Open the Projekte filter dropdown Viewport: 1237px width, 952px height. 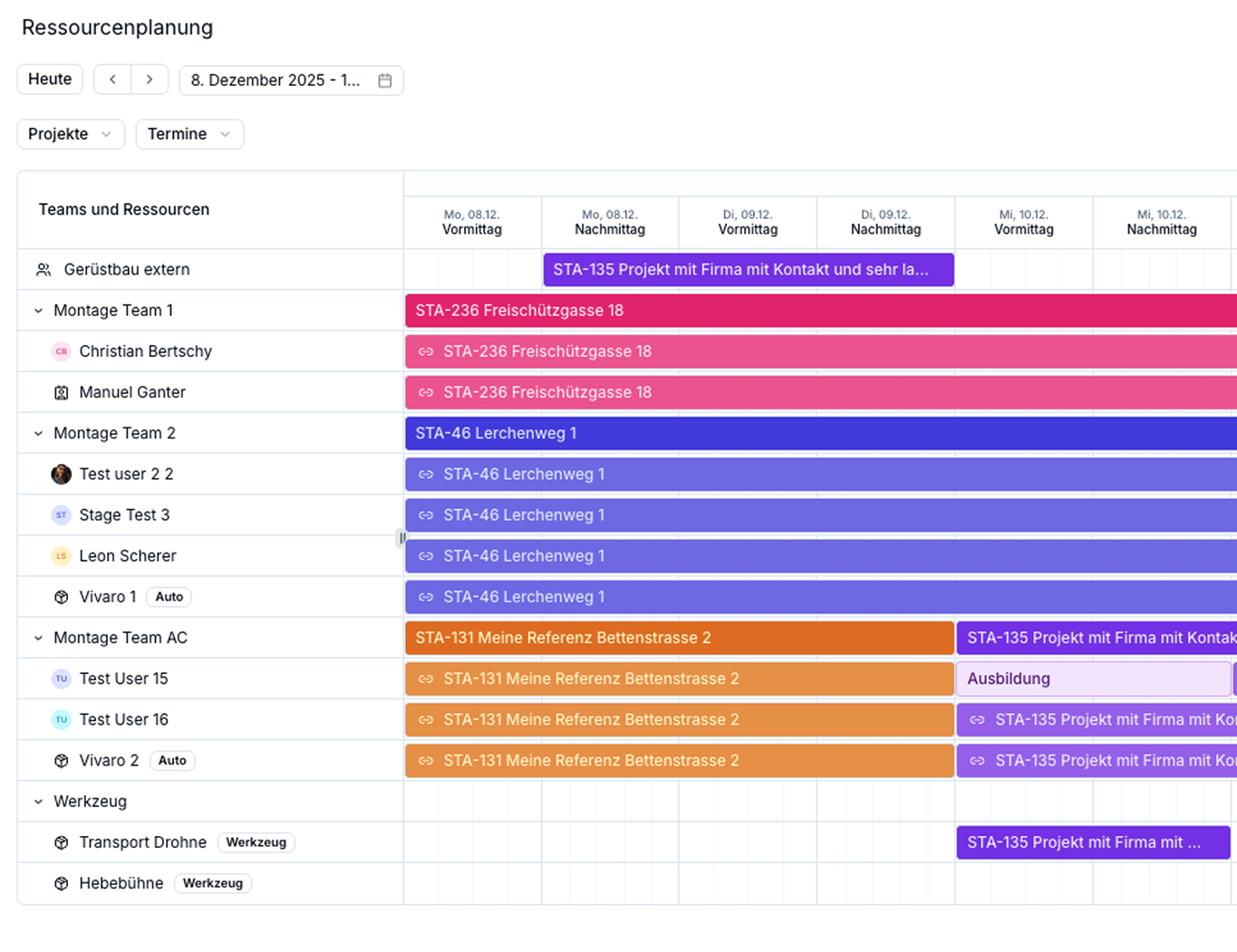click(70, 134)
